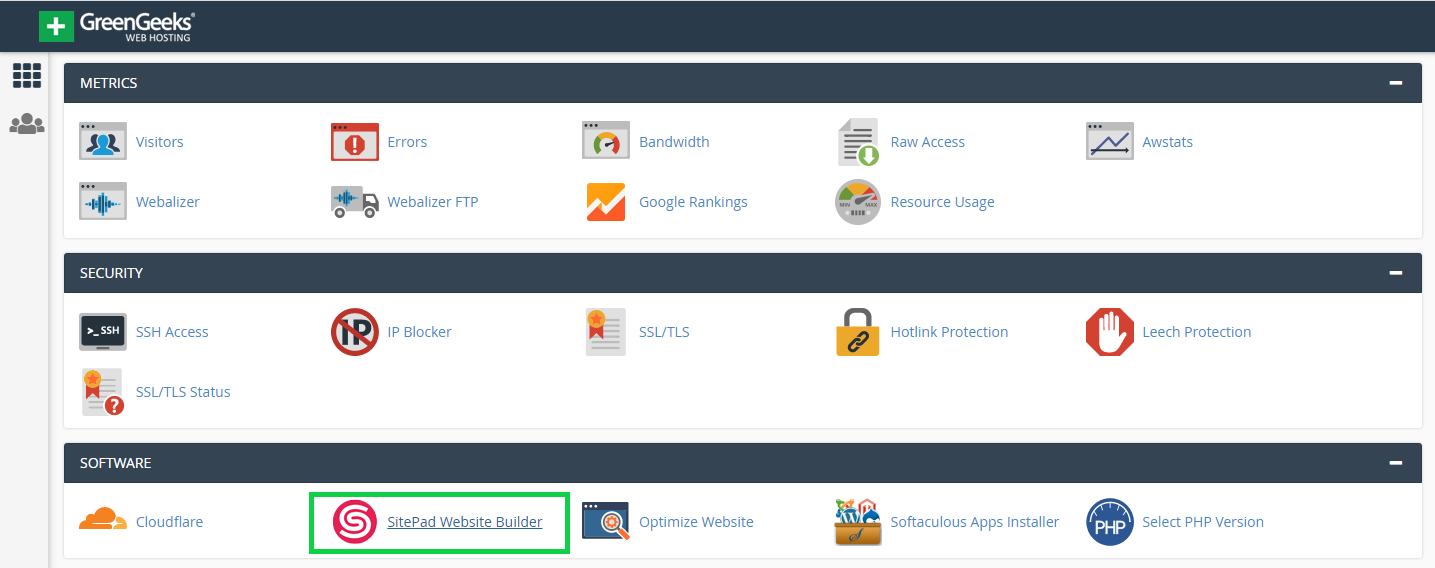Open the Google Rankings link
1435x568 pixels.
pyautogui.click(x=694, y=202)
